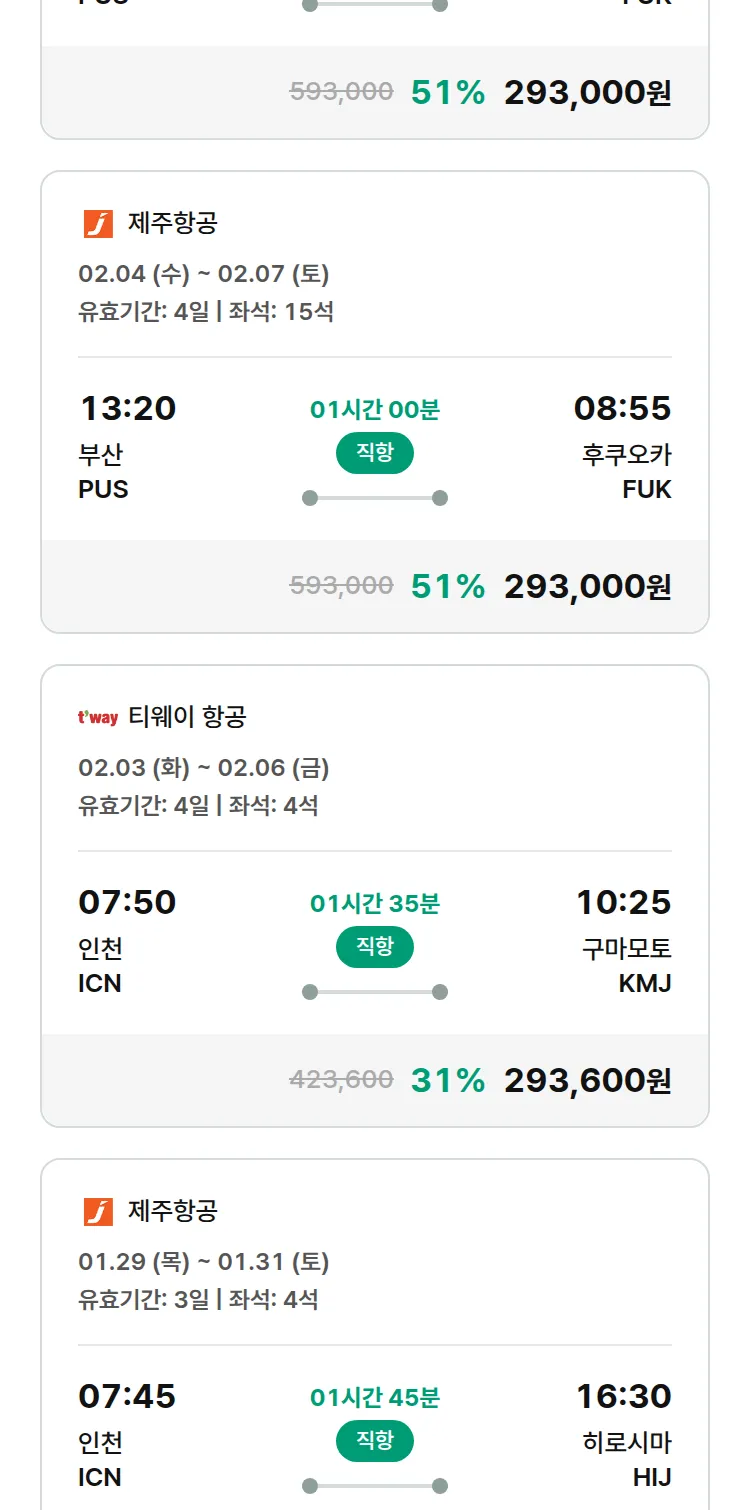Click date range 01.29 (목) ~ 01.31 (토)
Screen dimensions: 750x1510
point(204,1262)
